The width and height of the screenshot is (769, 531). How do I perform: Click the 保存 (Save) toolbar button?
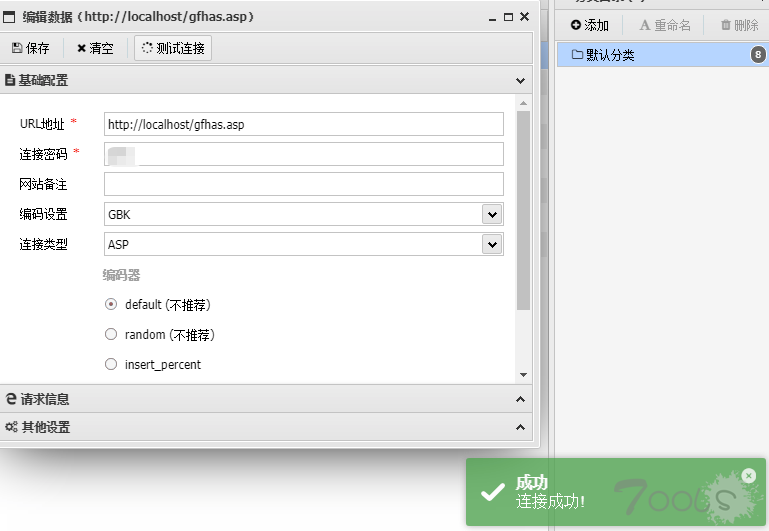click(x=31, y=48)
